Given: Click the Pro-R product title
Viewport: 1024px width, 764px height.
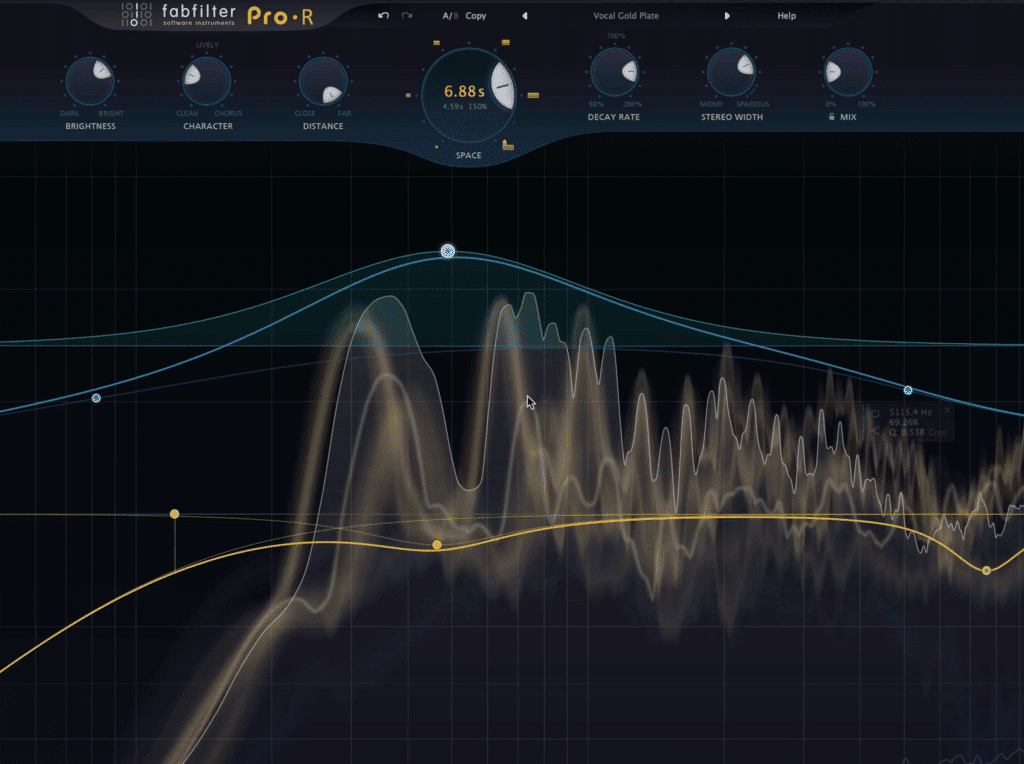Looking at the screenshot, I should (x=280, y=16).
